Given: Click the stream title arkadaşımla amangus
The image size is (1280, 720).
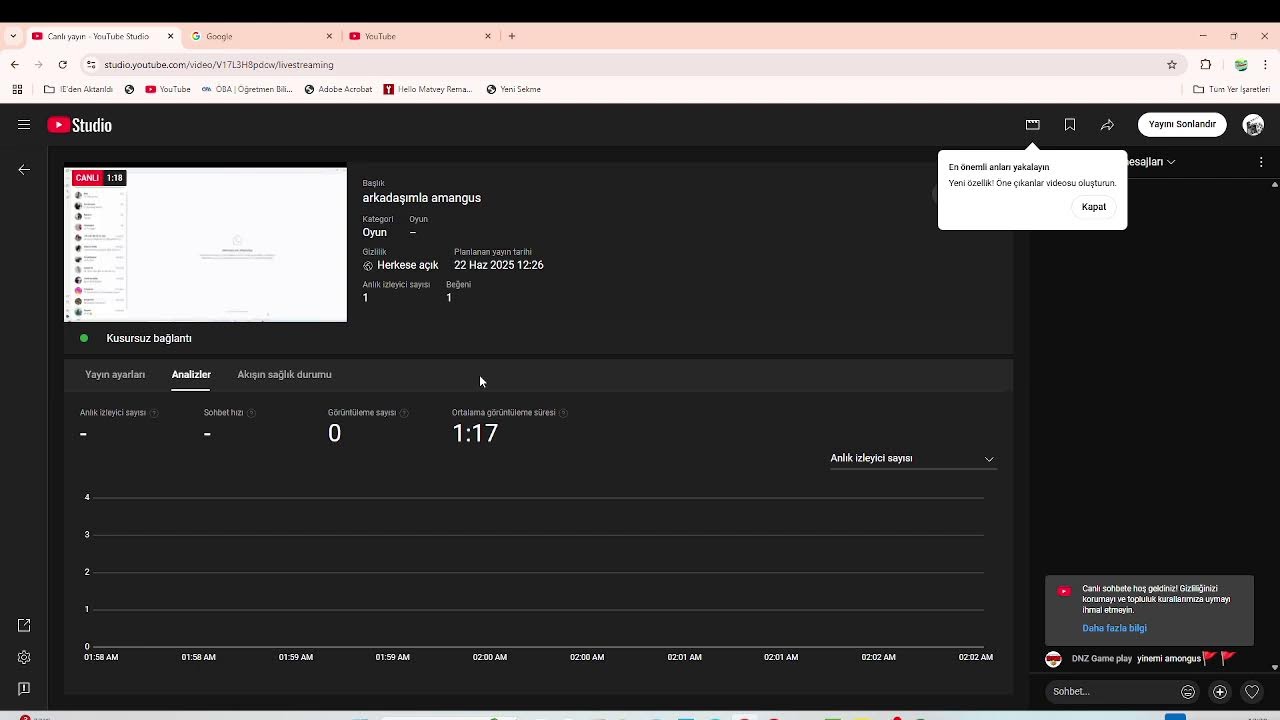Looking at the screenshot, I should 422,198.
